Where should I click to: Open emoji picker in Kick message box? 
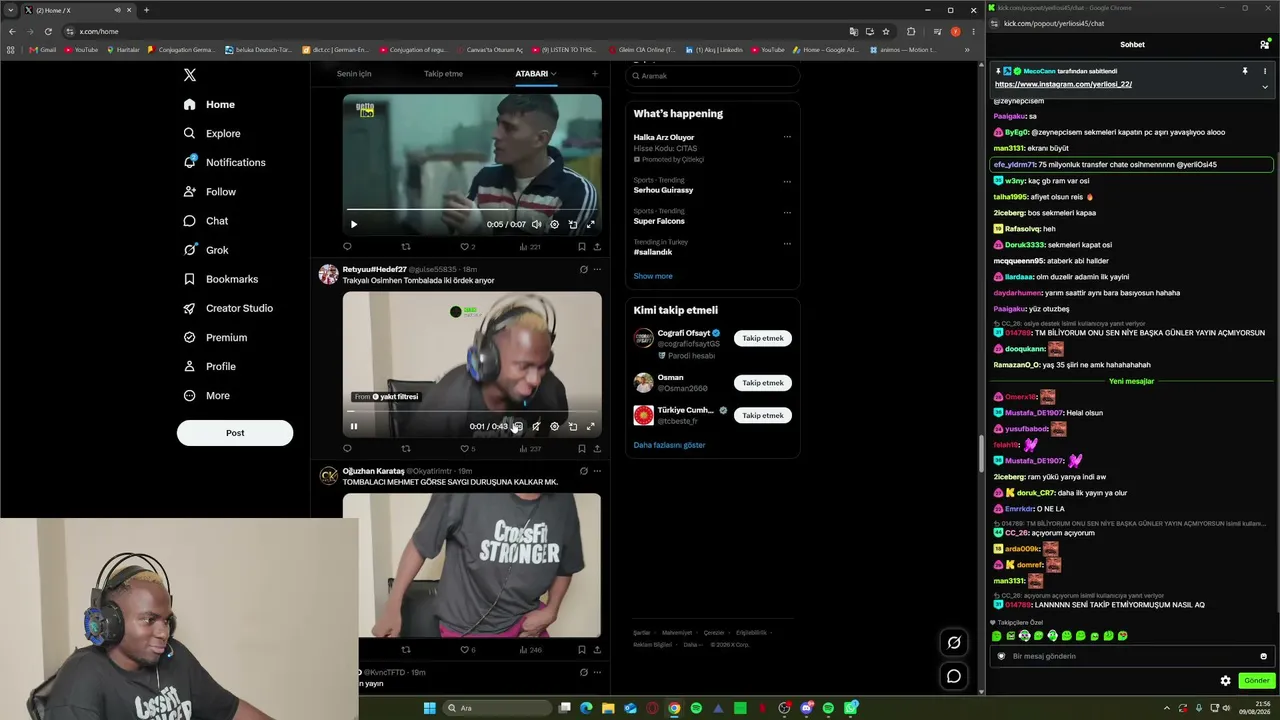click(1263, 656)
